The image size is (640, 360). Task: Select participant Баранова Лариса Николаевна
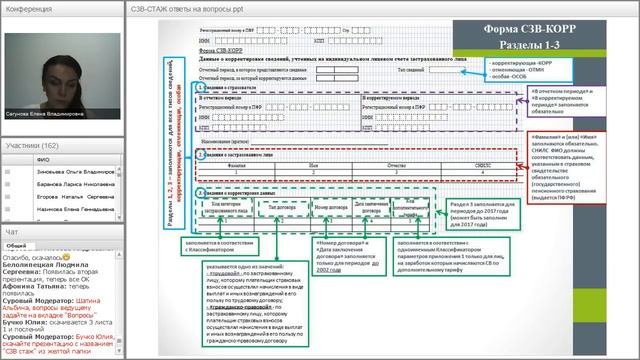pyautogui.click(x=76, y=184)
